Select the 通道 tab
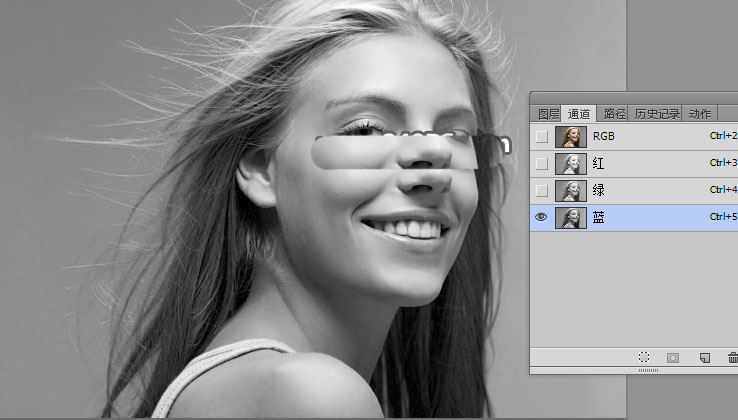 pyautogui.click(x=578, y=114)
